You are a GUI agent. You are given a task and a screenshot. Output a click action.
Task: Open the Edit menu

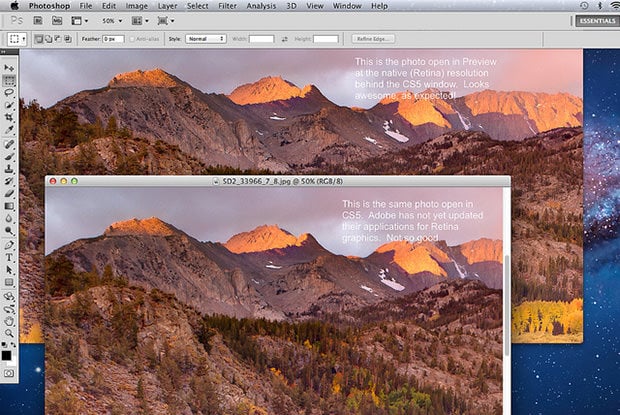click(x=109, y=6)
